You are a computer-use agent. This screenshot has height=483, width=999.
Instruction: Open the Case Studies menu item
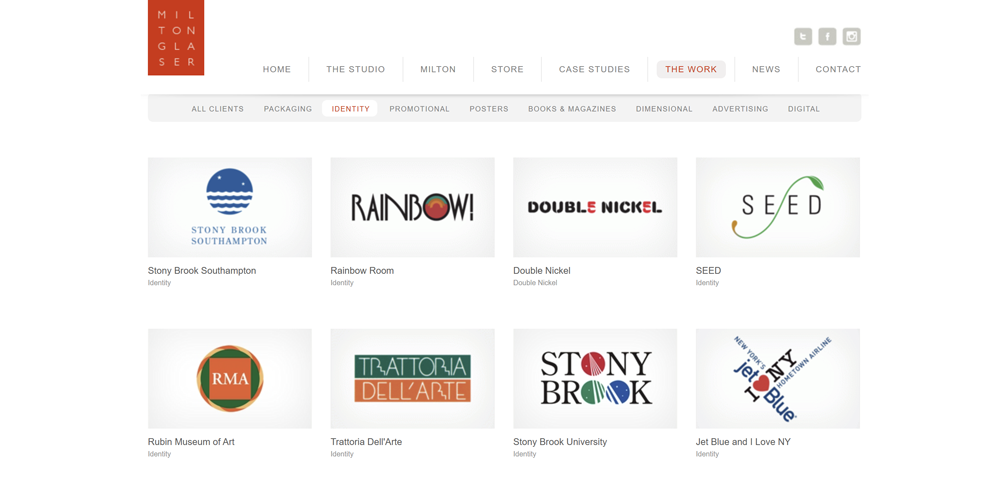coord(594,70)
